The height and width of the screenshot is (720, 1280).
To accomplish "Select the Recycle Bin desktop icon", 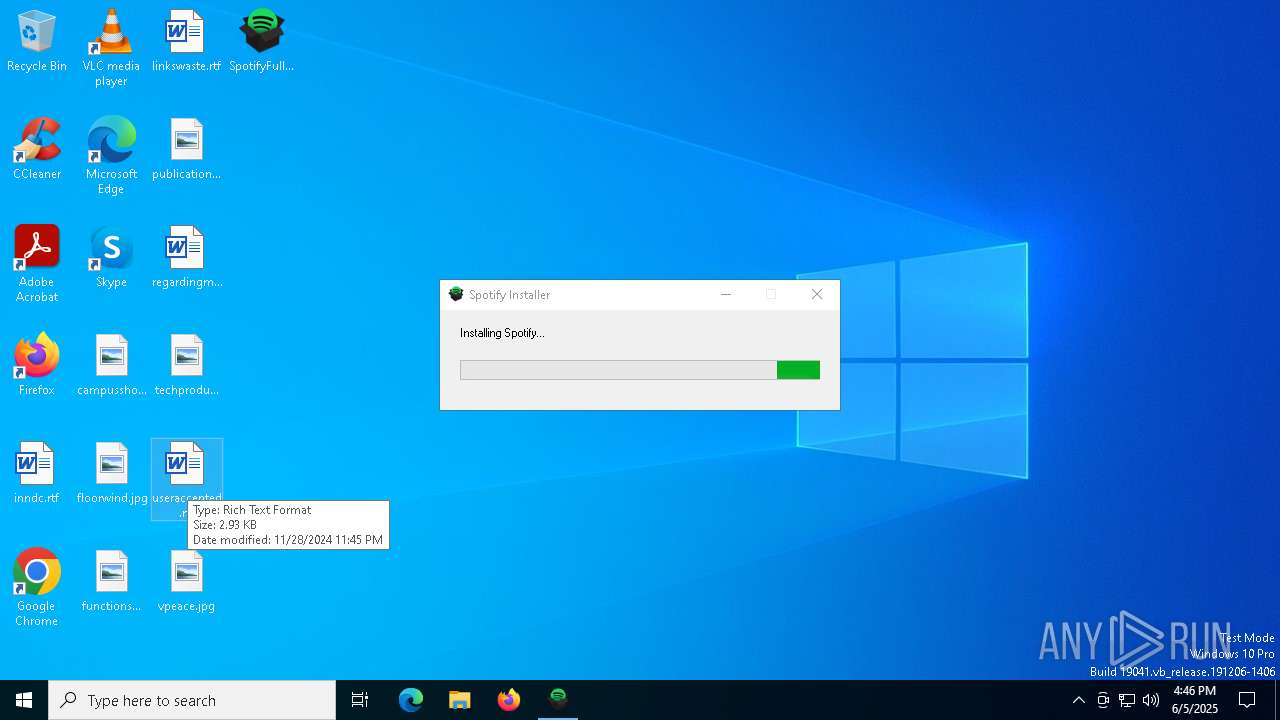I will tap(37, 42).
